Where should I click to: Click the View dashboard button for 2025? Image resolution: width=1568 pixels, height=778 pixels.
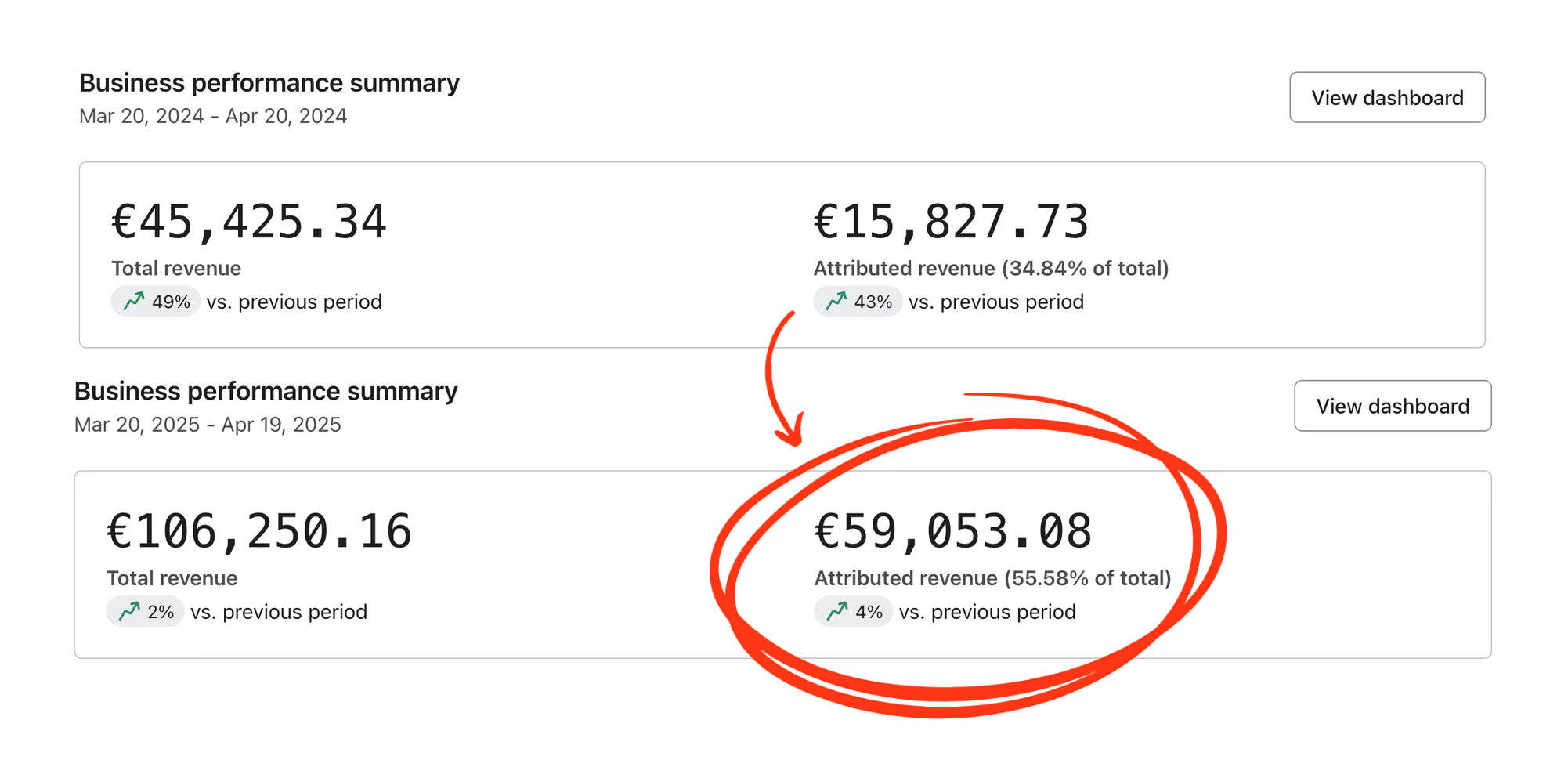(1393, 406)
